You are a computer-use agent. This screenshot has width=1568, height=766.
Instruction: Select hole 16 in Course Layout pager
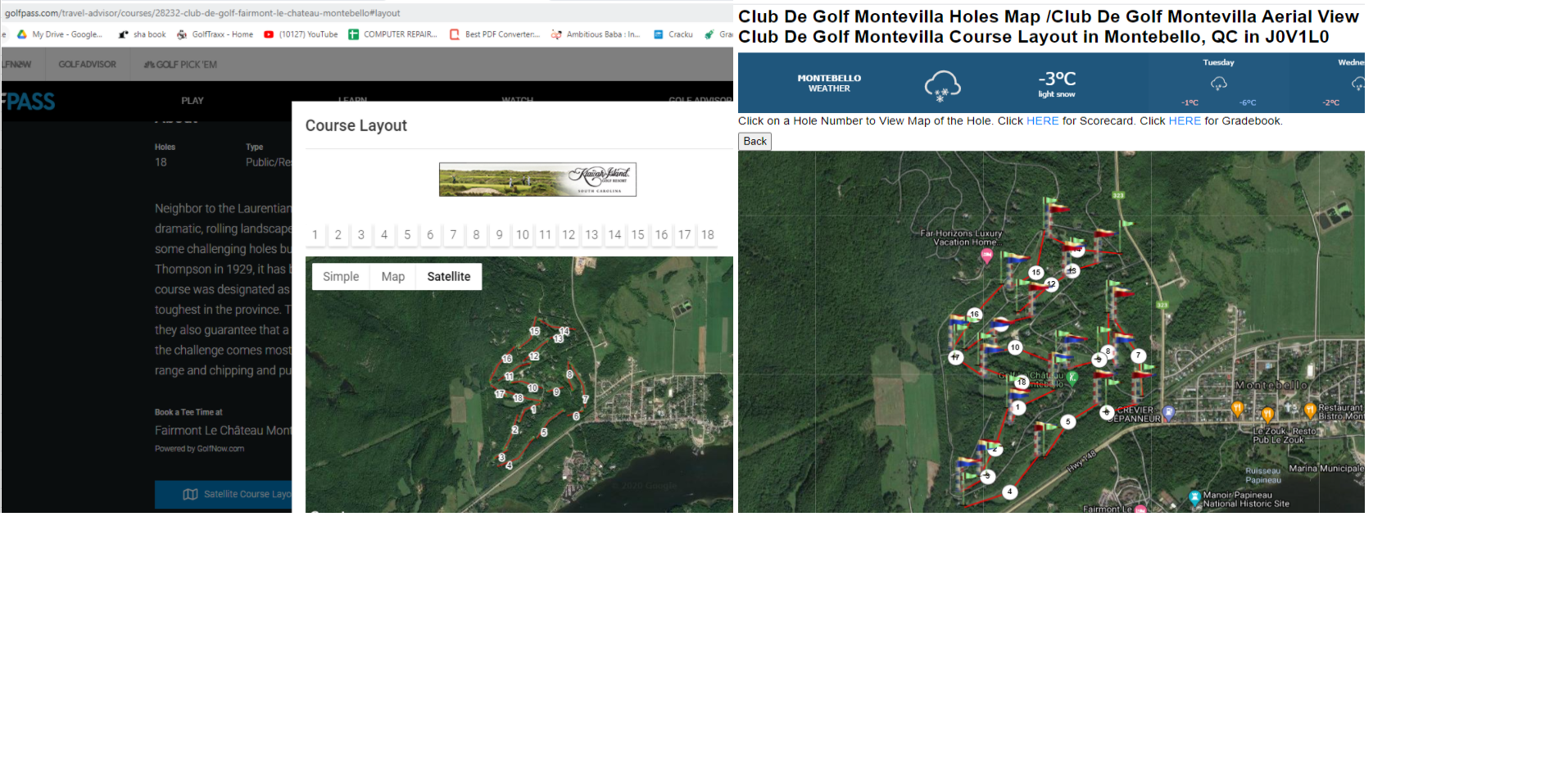[x=661, y=235]
